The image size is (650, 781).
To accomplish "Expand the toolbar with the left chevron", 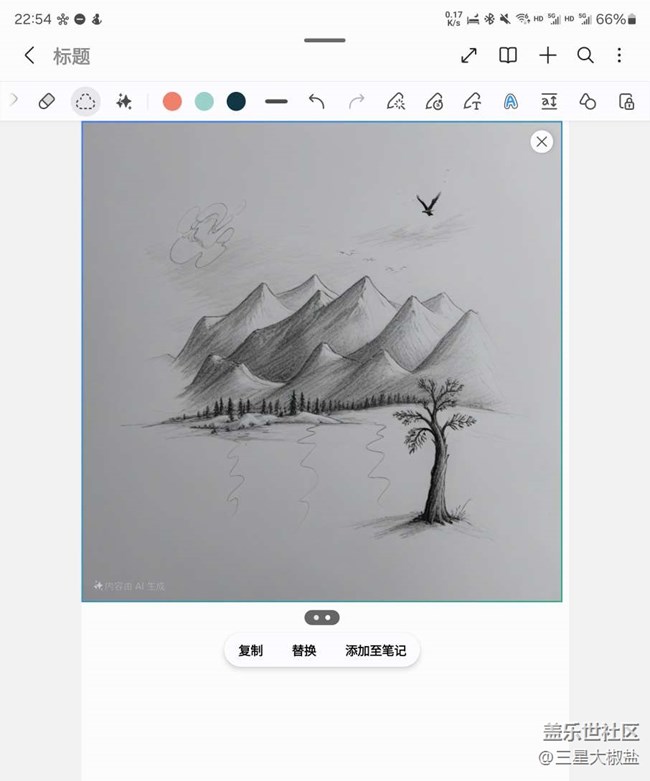I will pyautogui.click(x=14, y=100).
